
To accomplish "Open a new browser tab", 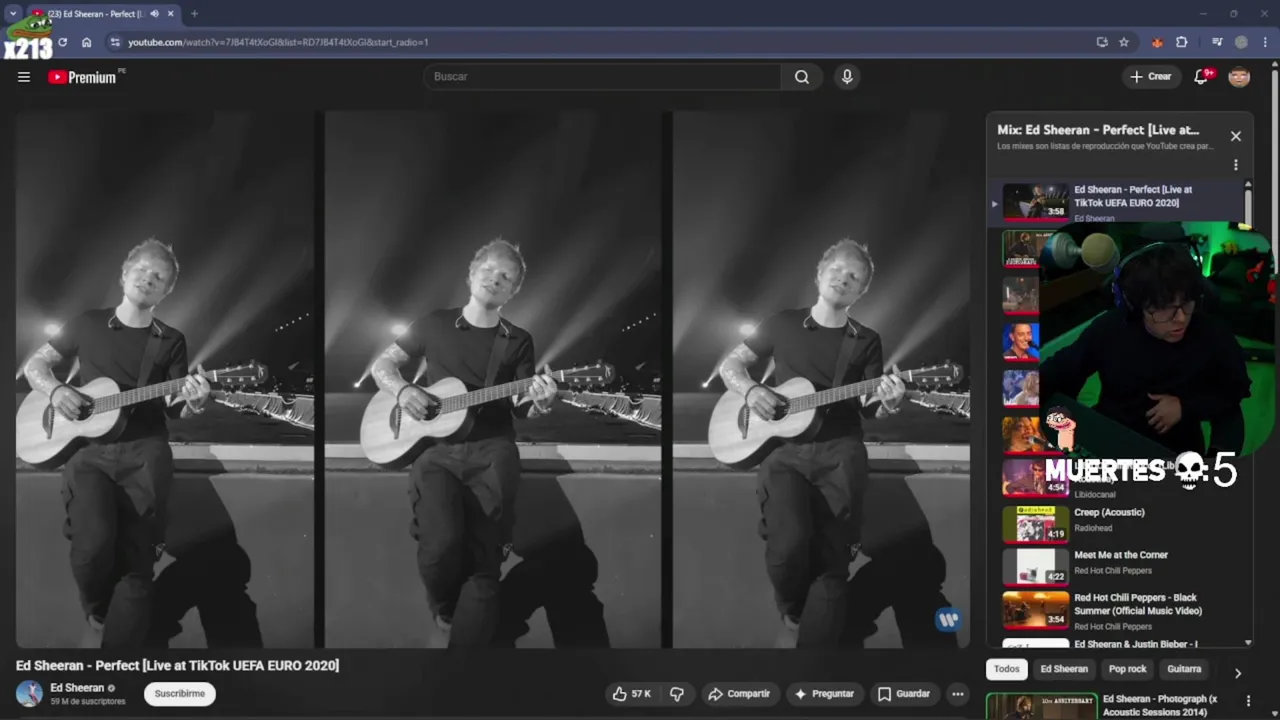I will coord(194,14).
